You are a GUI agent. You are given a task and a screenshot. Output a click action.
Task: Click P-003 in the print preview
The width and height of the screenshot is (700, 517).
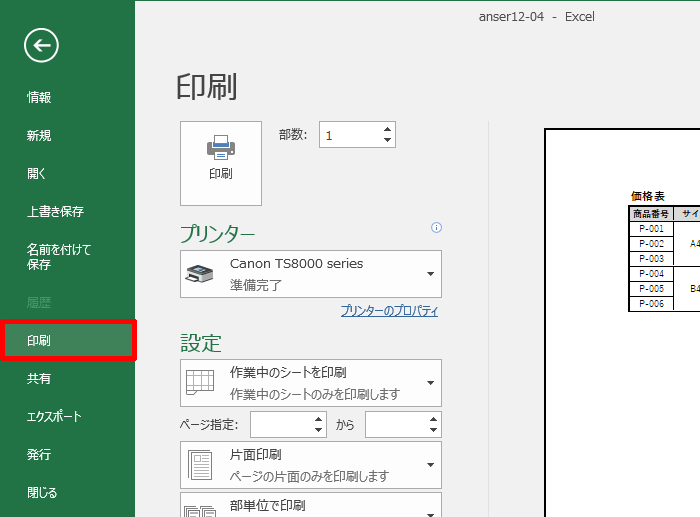pyautogui.click(x=651, y=258)
